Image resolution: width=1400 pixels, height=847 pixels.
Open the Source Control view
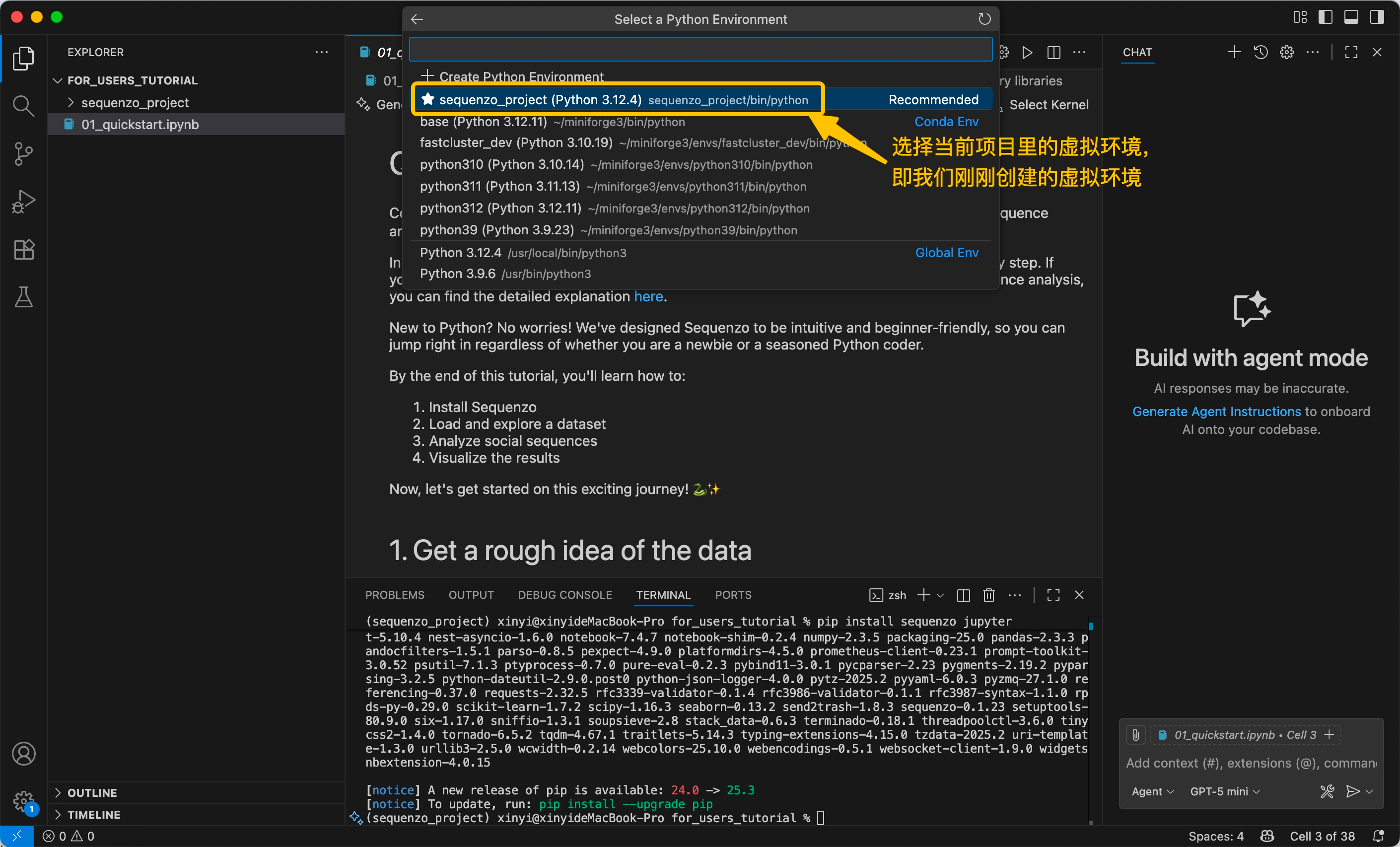[23, 153]
